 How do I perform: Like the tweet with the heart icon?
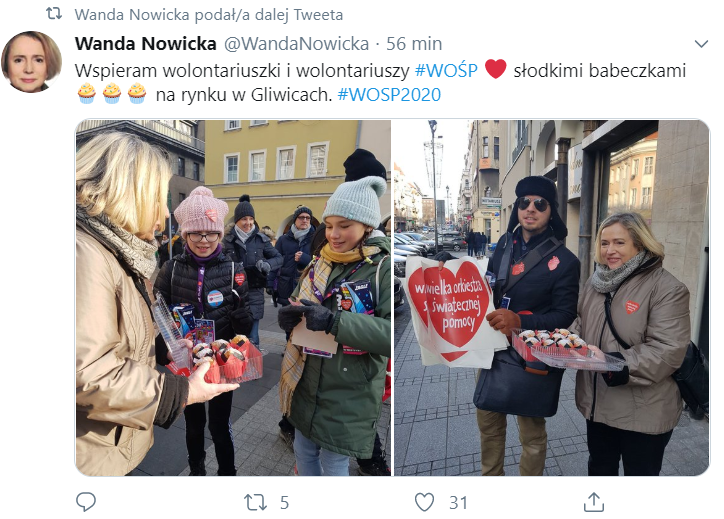pos(424,502)
